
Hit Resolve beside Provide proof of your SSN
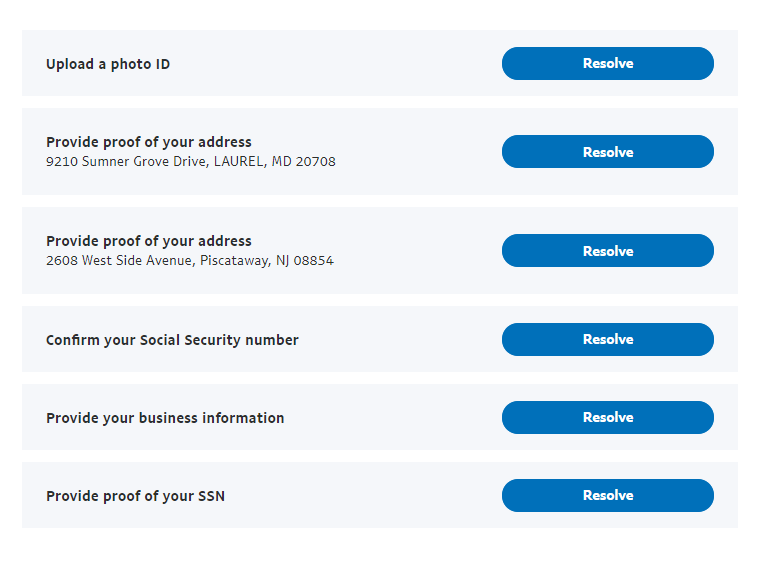pos(607,495)
